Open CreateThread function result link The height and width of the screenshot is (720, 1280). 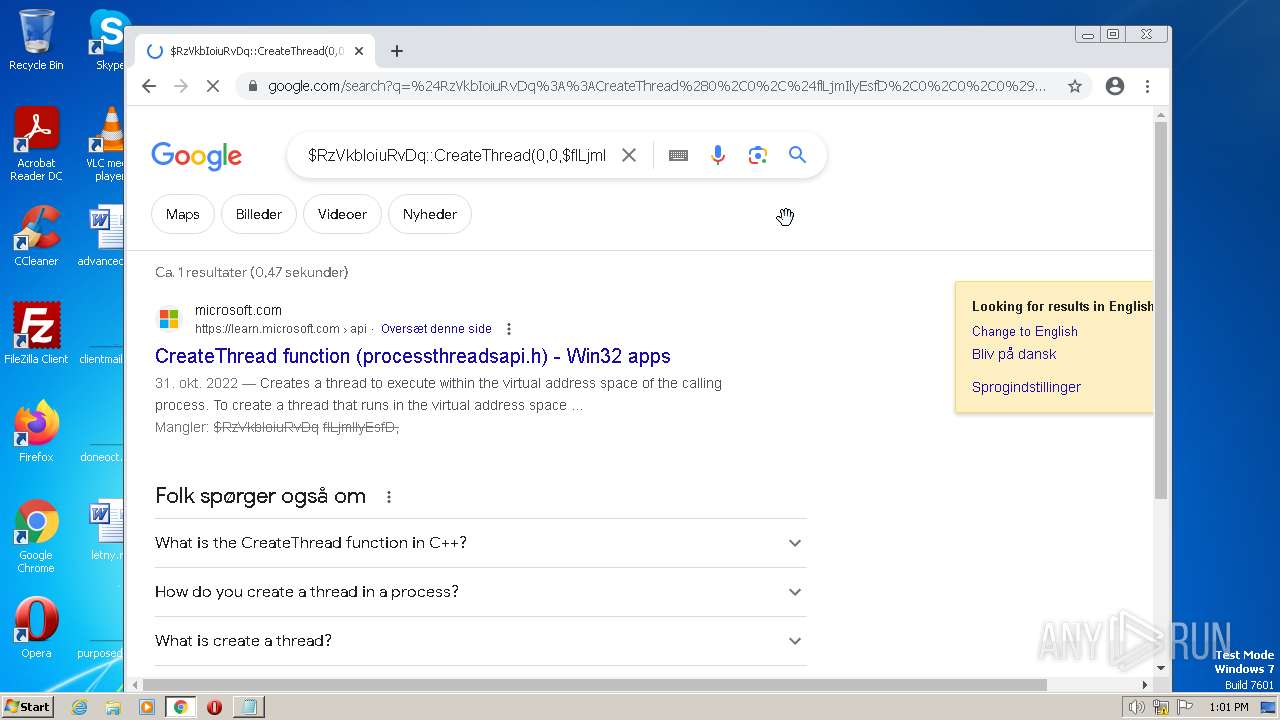tap(413, 356)
